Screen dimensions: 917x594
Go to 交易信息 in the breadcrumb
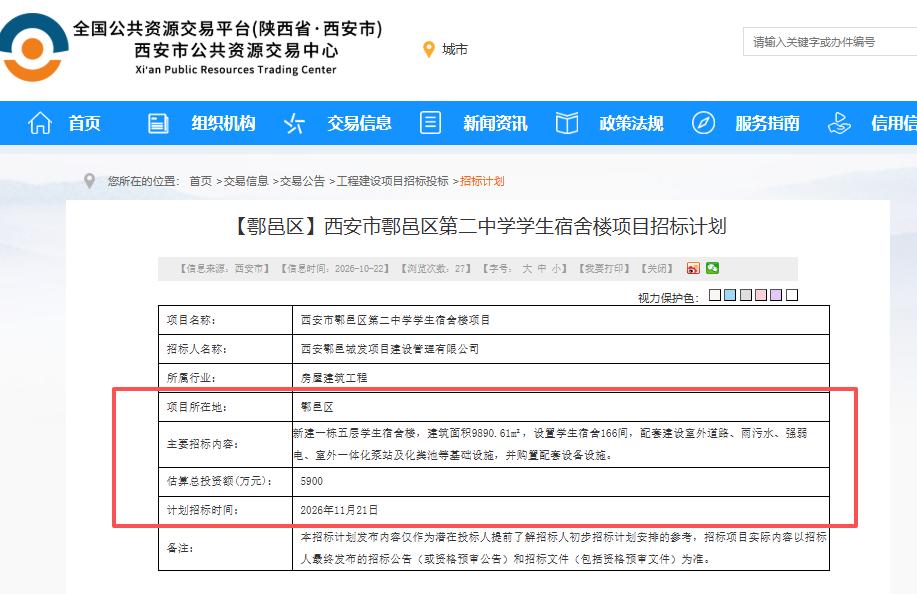coord(246,181)
